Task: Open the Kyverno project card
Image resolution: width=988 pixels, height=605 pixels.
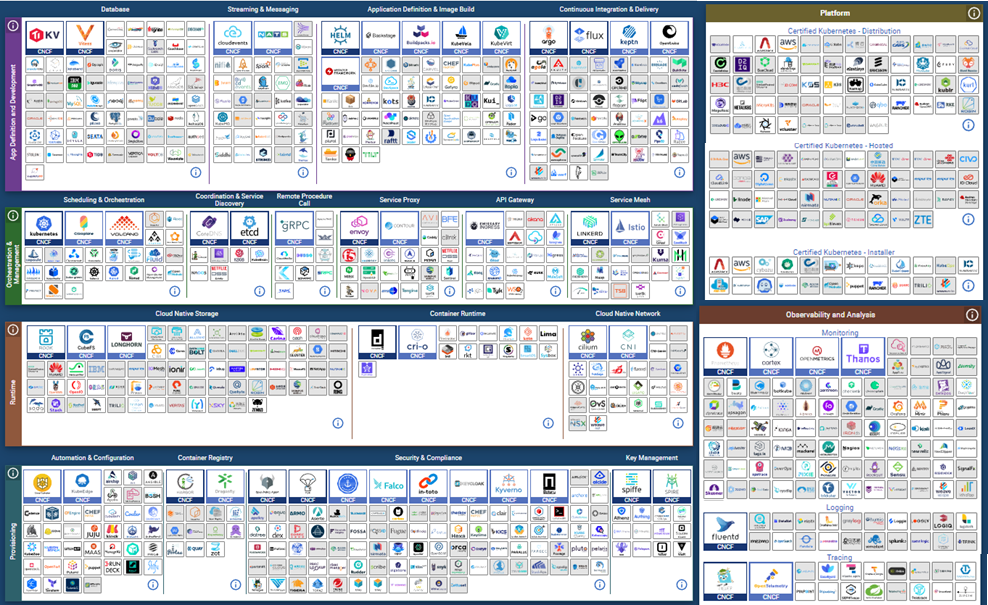Action: 509,486
